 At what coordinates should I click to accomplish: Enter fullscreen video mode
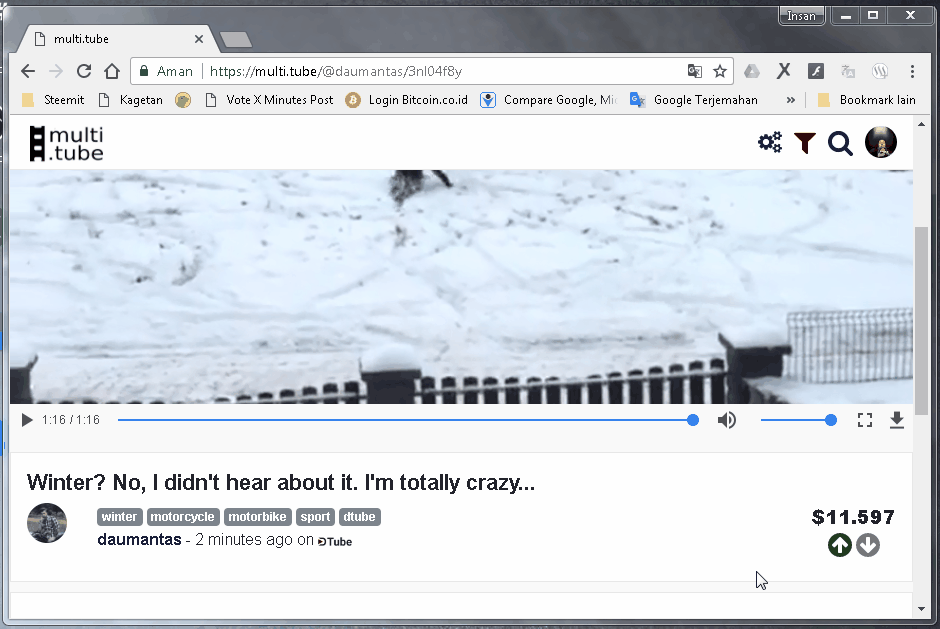point(864,420)
